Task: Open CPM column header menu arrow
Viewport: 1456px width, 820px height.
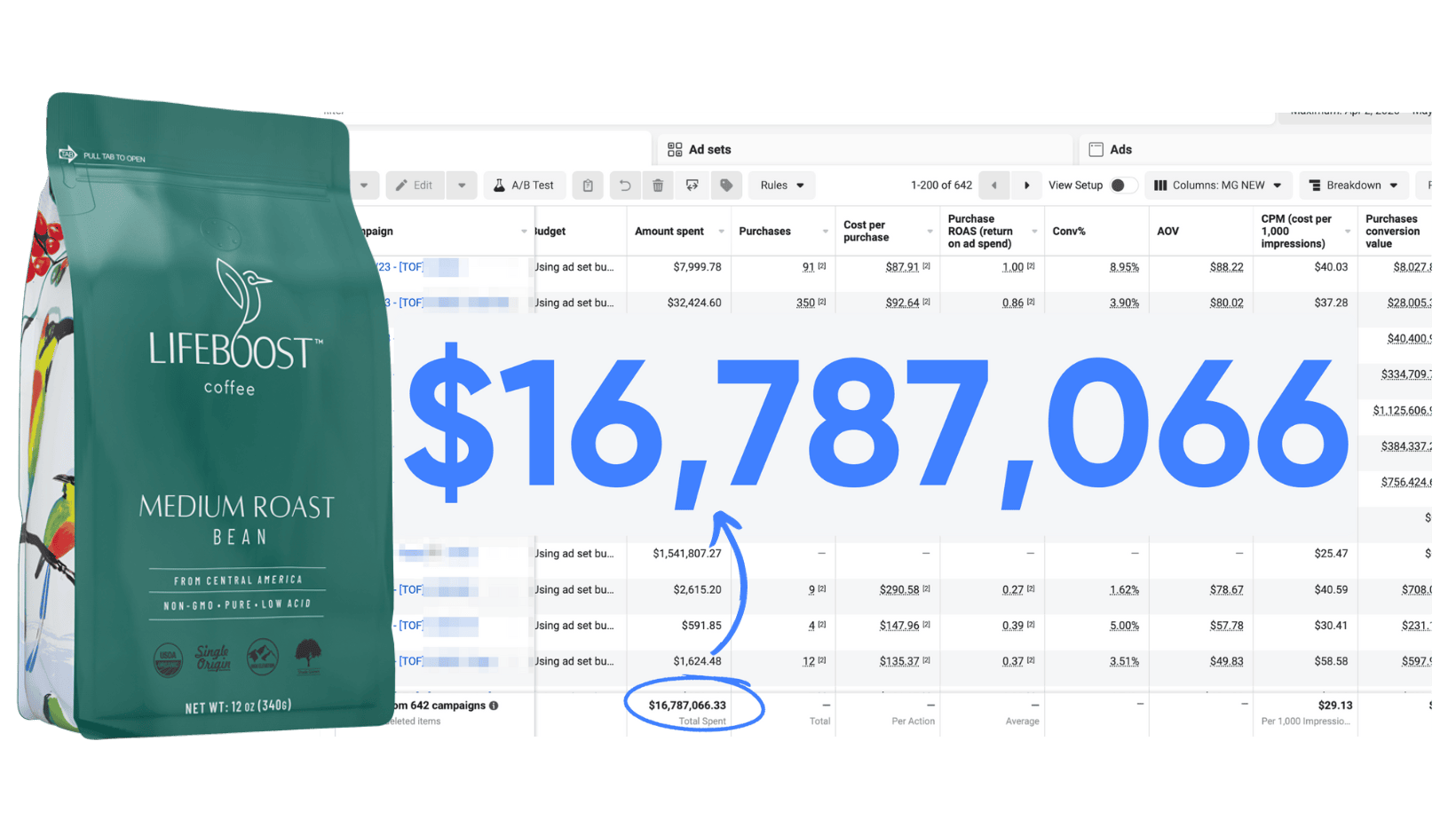Action: tap(1348, 232)
